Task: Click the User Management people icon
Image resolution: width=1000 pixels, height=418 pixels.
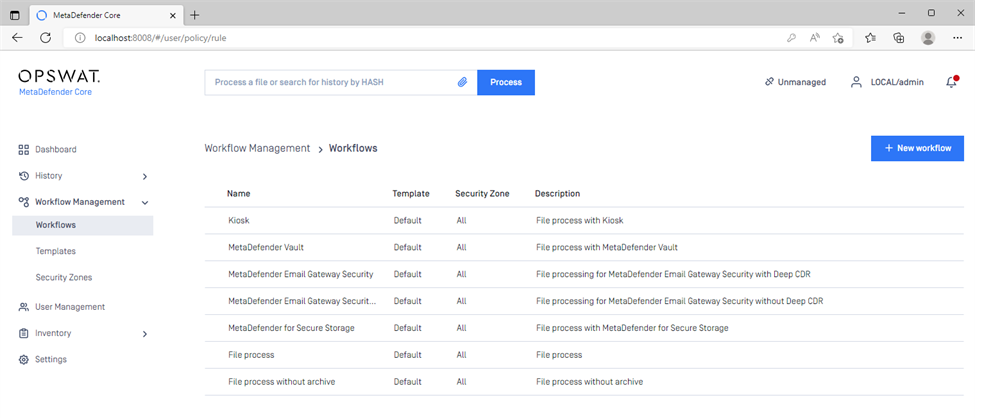Action: pos(24,307)
